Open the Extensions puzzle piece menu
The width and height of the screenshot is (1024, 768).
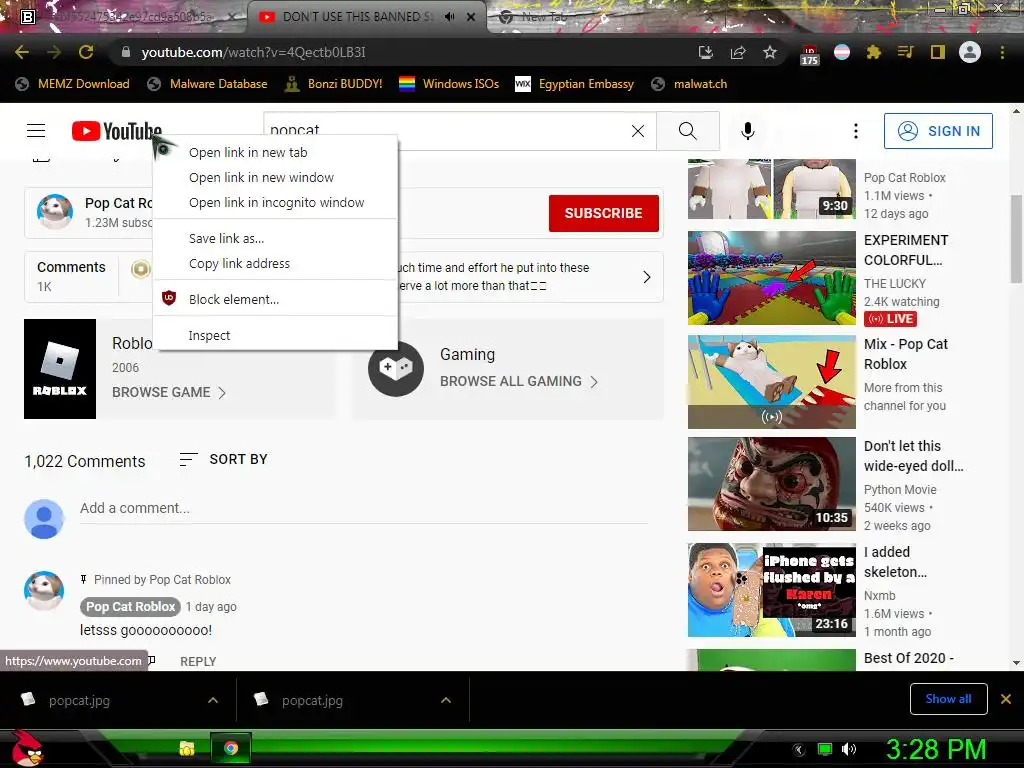click(x=873, y=52)
